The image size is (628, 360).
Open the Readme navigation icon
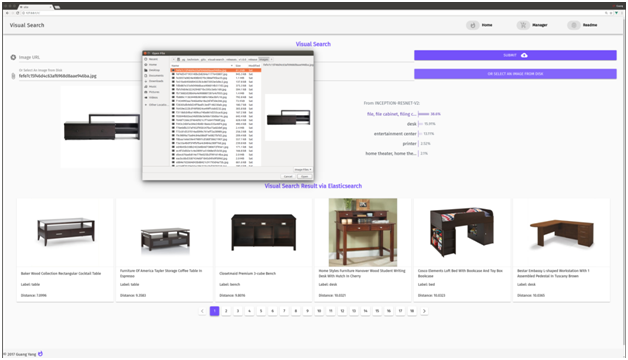click(x=574, y=25)
